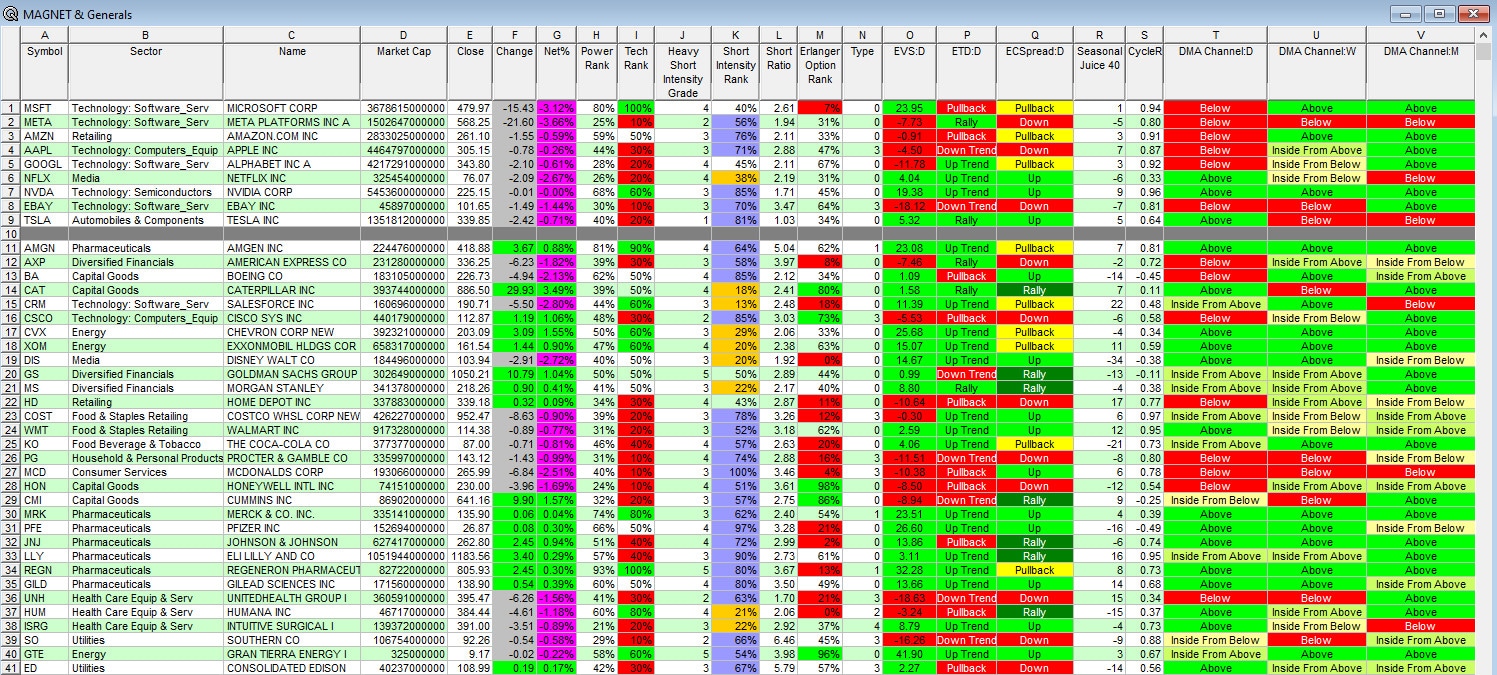Viewport: 1497px width, 675px height.
Task: Click the INTUITIVE SURGICAL I name cell
Action: [x=292, y=625]
